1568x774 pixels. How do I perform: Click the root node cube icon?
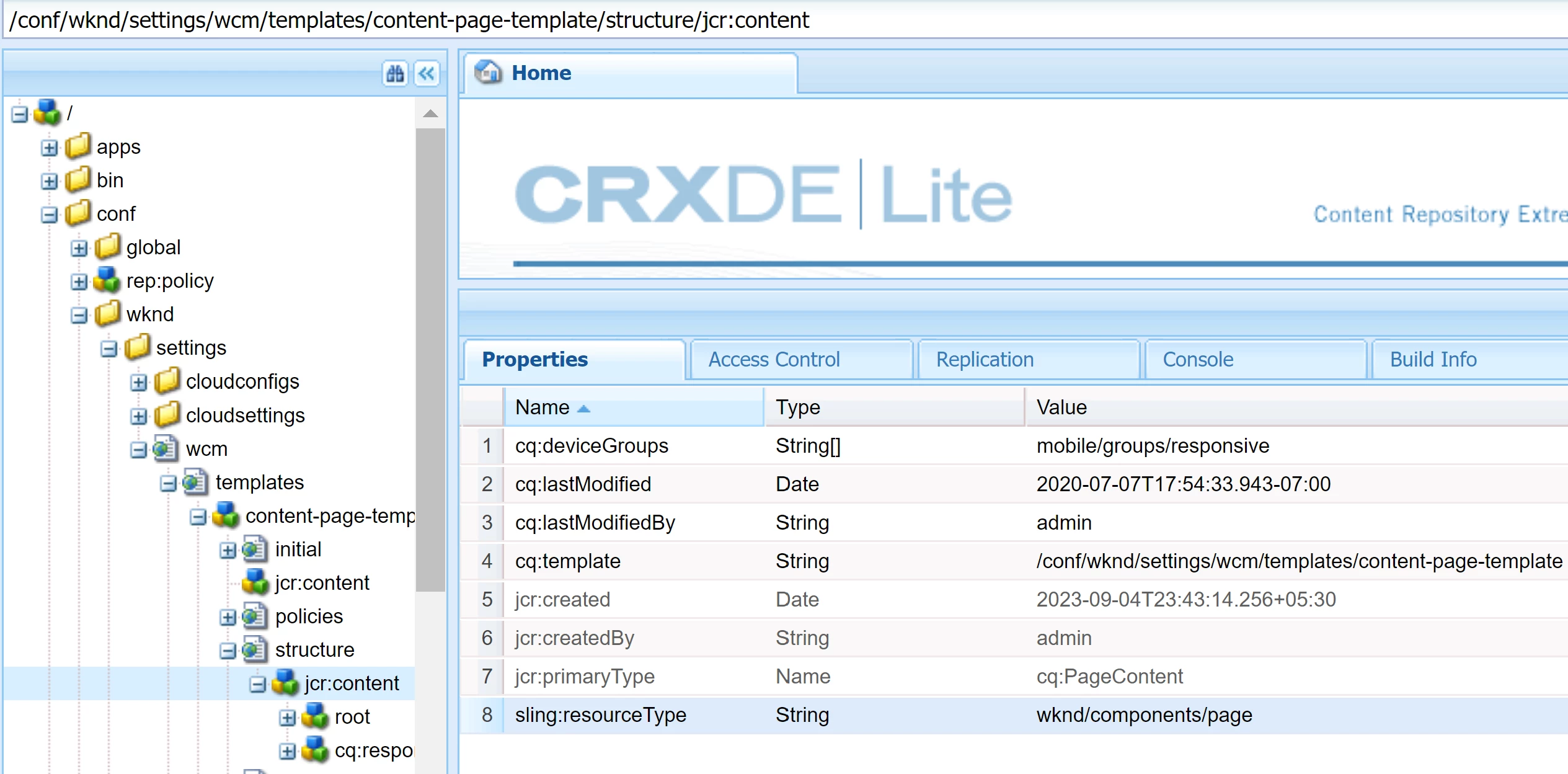(x=315, y=716)
